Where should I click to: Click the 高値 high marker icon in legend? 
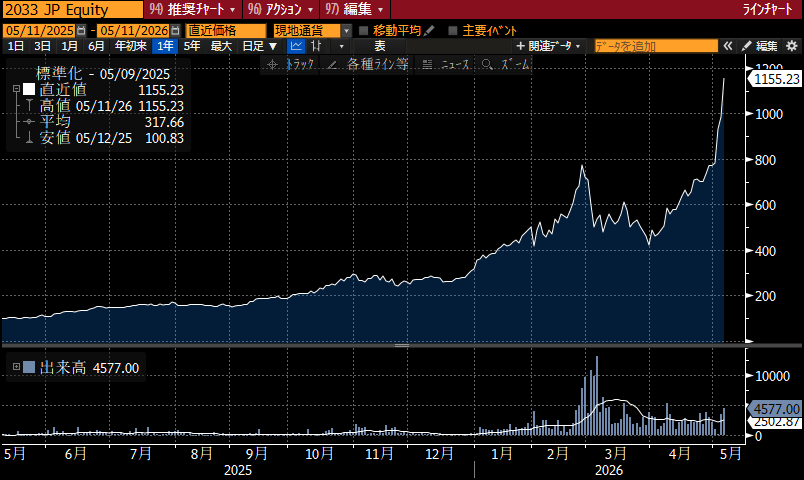(29, 106)
